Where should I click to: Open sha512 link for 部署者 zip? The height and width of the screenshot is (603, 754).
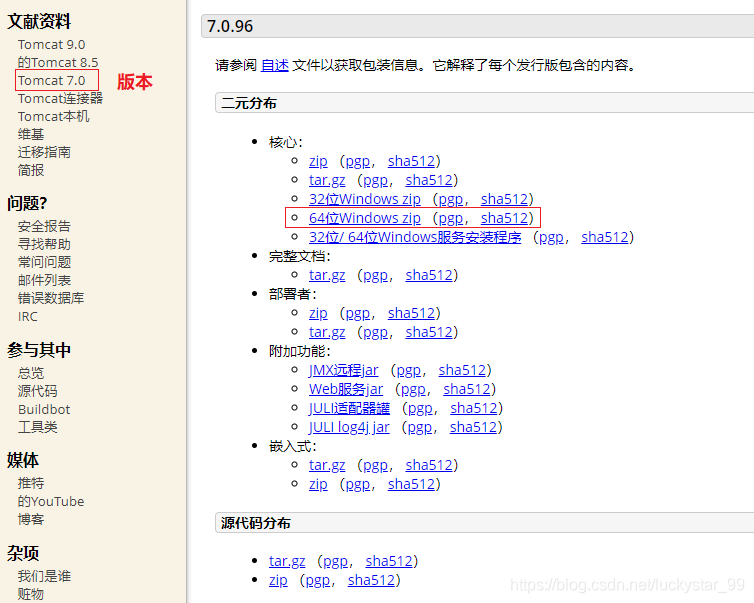[412, 313]
